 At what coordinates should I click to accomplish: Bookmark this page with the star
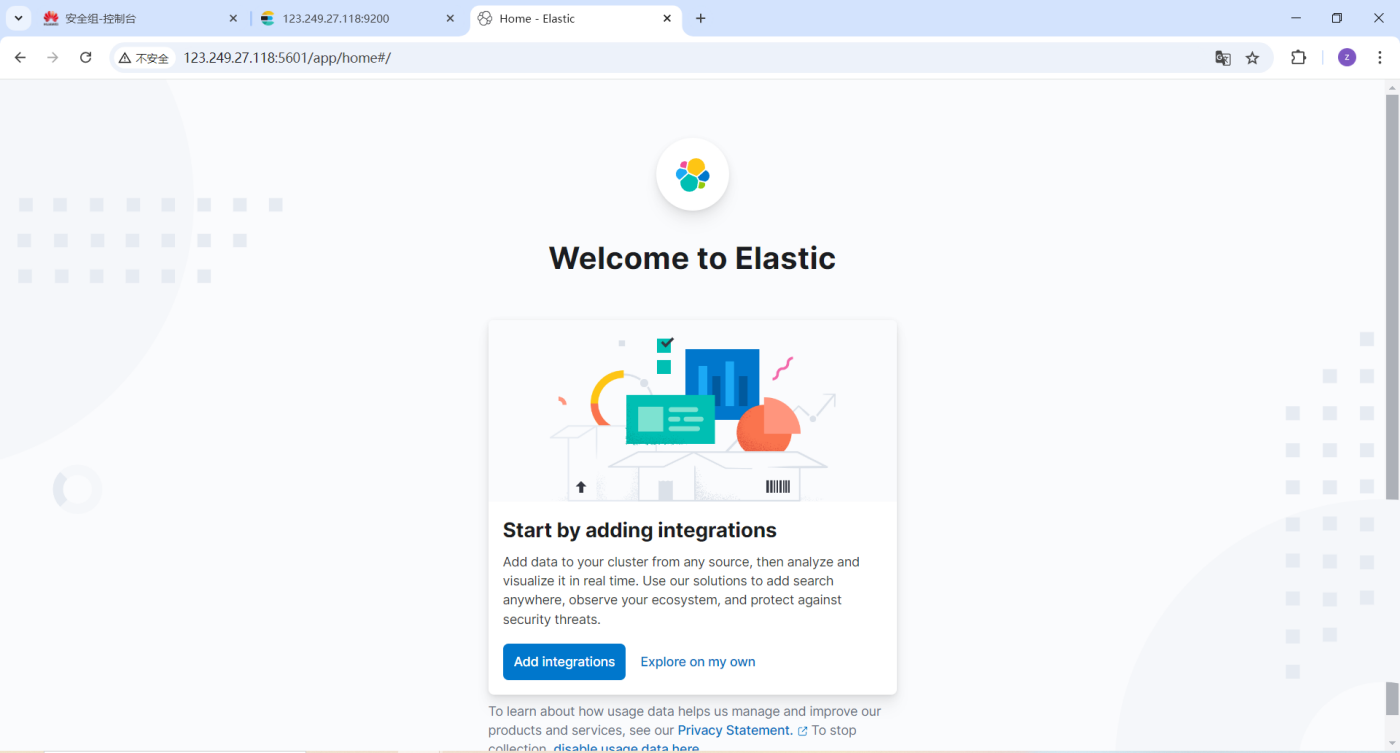coord(1252,58)
